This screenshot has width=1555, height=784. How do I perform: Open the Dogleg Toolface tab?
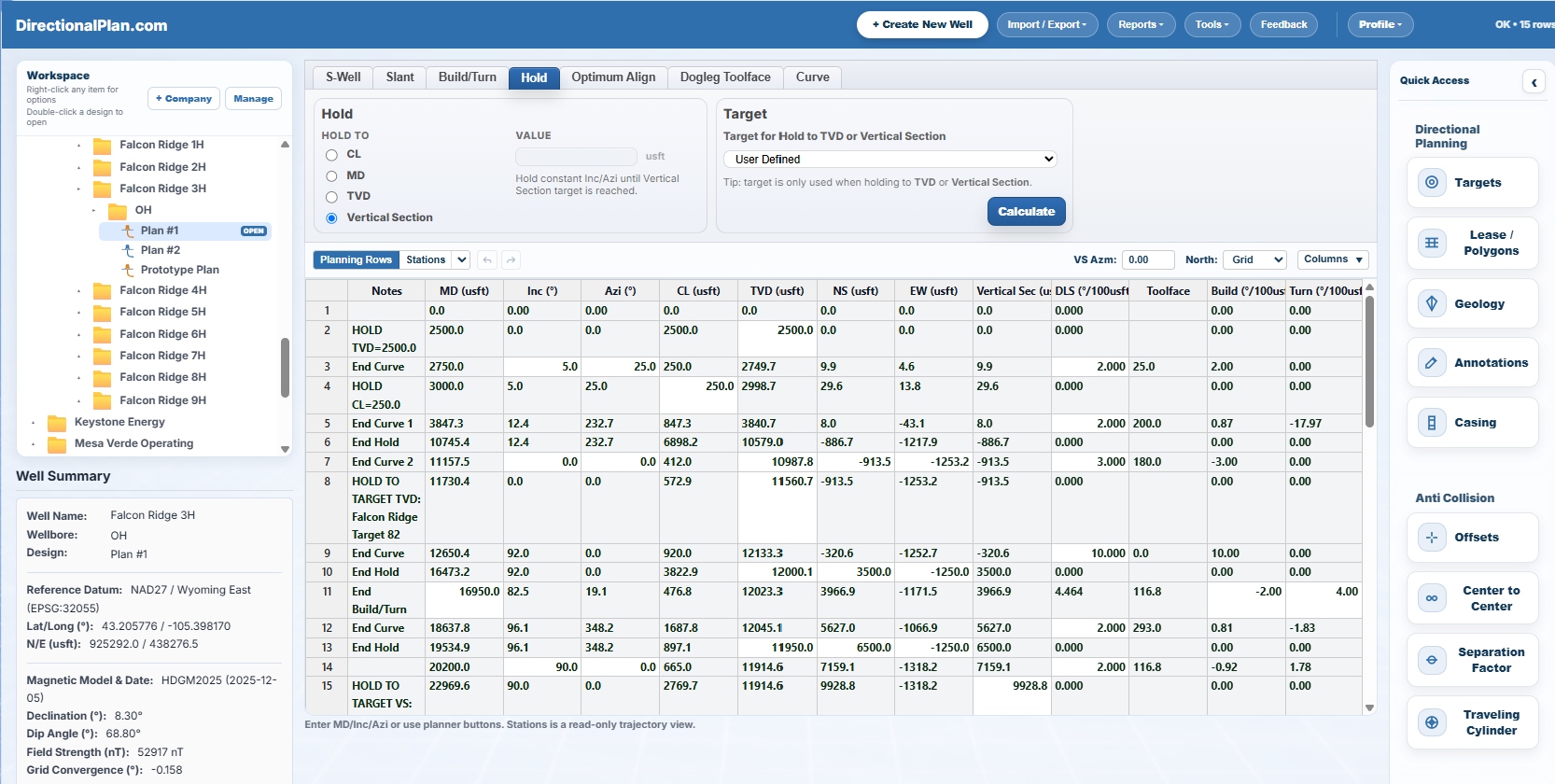(x=725, y=77)
